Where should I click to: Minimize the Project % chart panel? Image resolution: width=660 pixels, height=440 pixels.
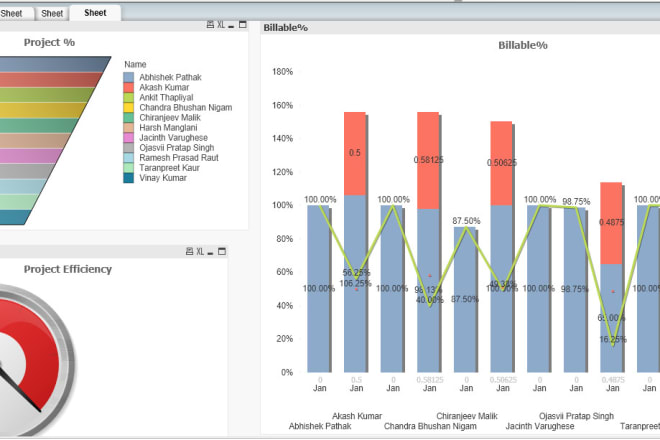tap(231, 26)
